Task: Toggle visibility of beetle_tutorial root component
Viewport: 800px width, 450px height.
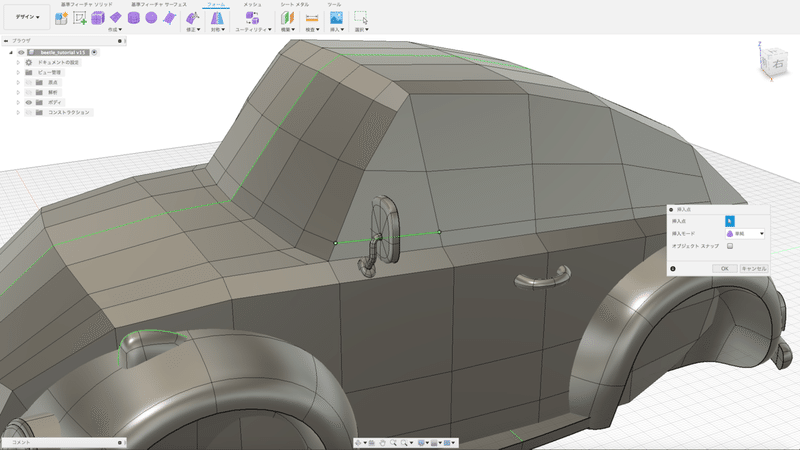Action: pos(21,52)
